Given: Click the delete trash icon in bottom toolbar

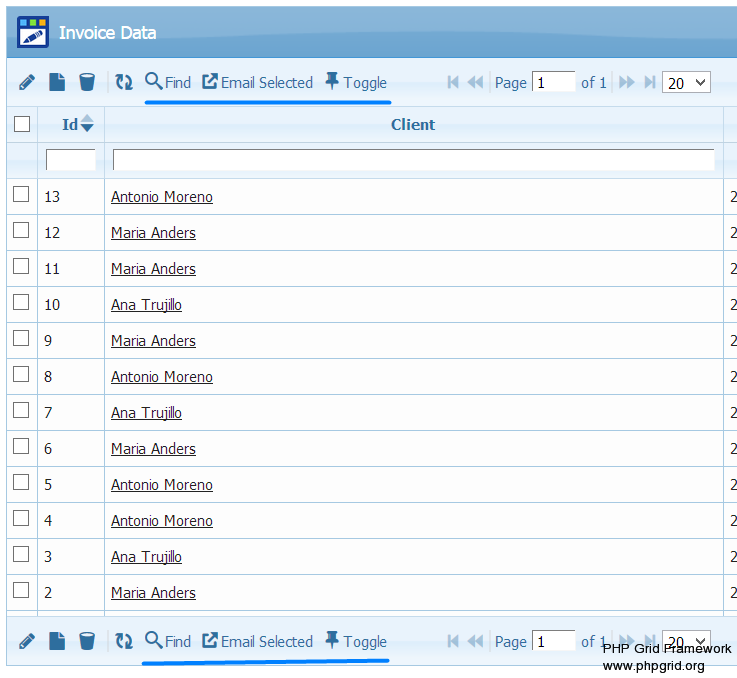Looking at the screenshot, I should pos(87,641).
